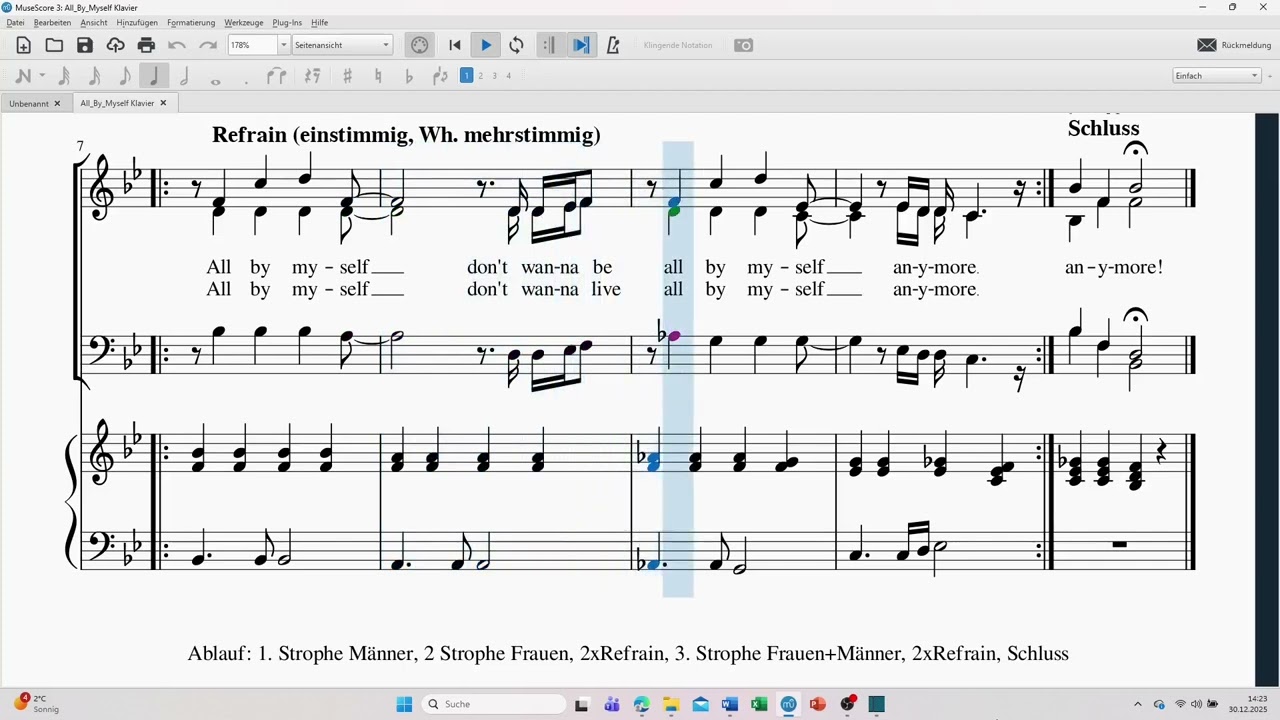Redo the last undone action
Screen dimensions: 1280x720
[x=208, y=45]
